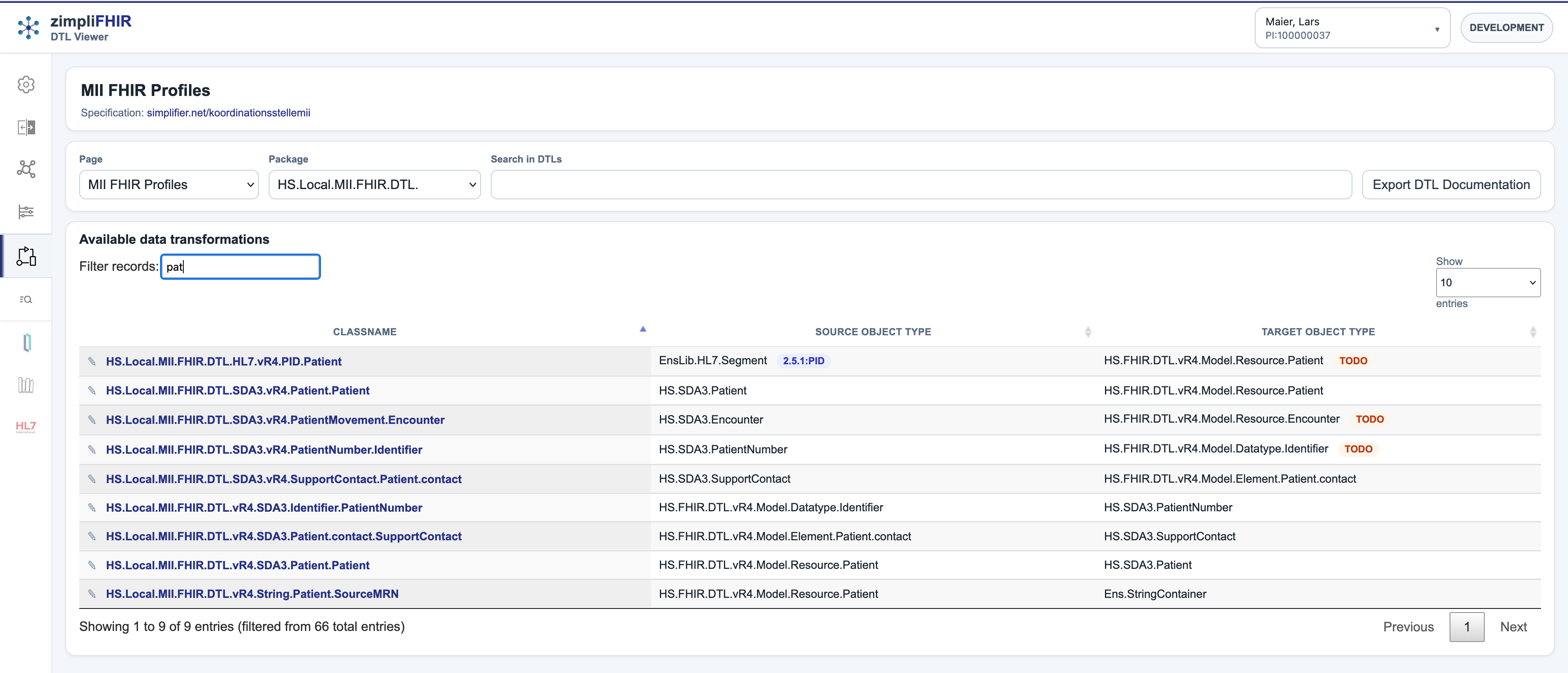Screen dimensions: 1568x673
Task: Click the split-arrows compare icon in sidebar
Action: coord(26,127)
